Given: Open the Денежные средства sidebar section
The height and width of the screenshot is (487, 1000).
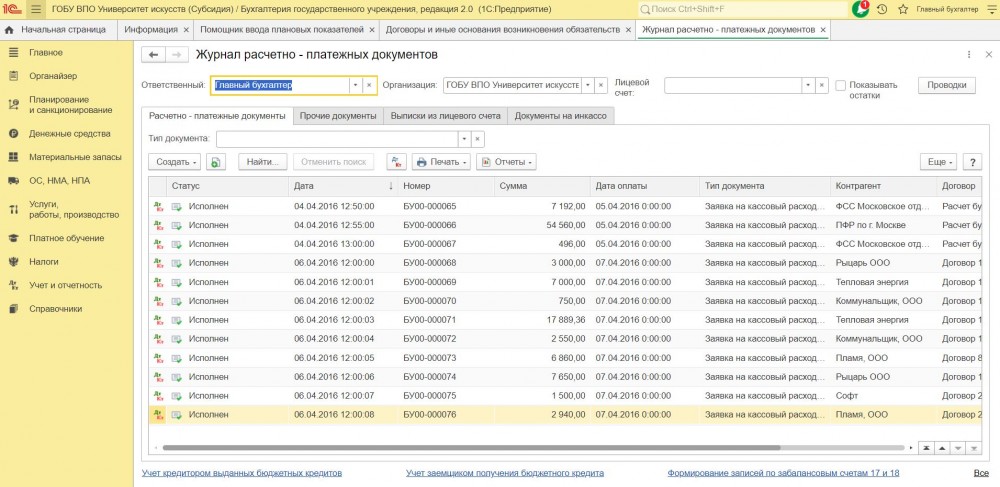Looking at the screenshot, I should tap(69, 133).
